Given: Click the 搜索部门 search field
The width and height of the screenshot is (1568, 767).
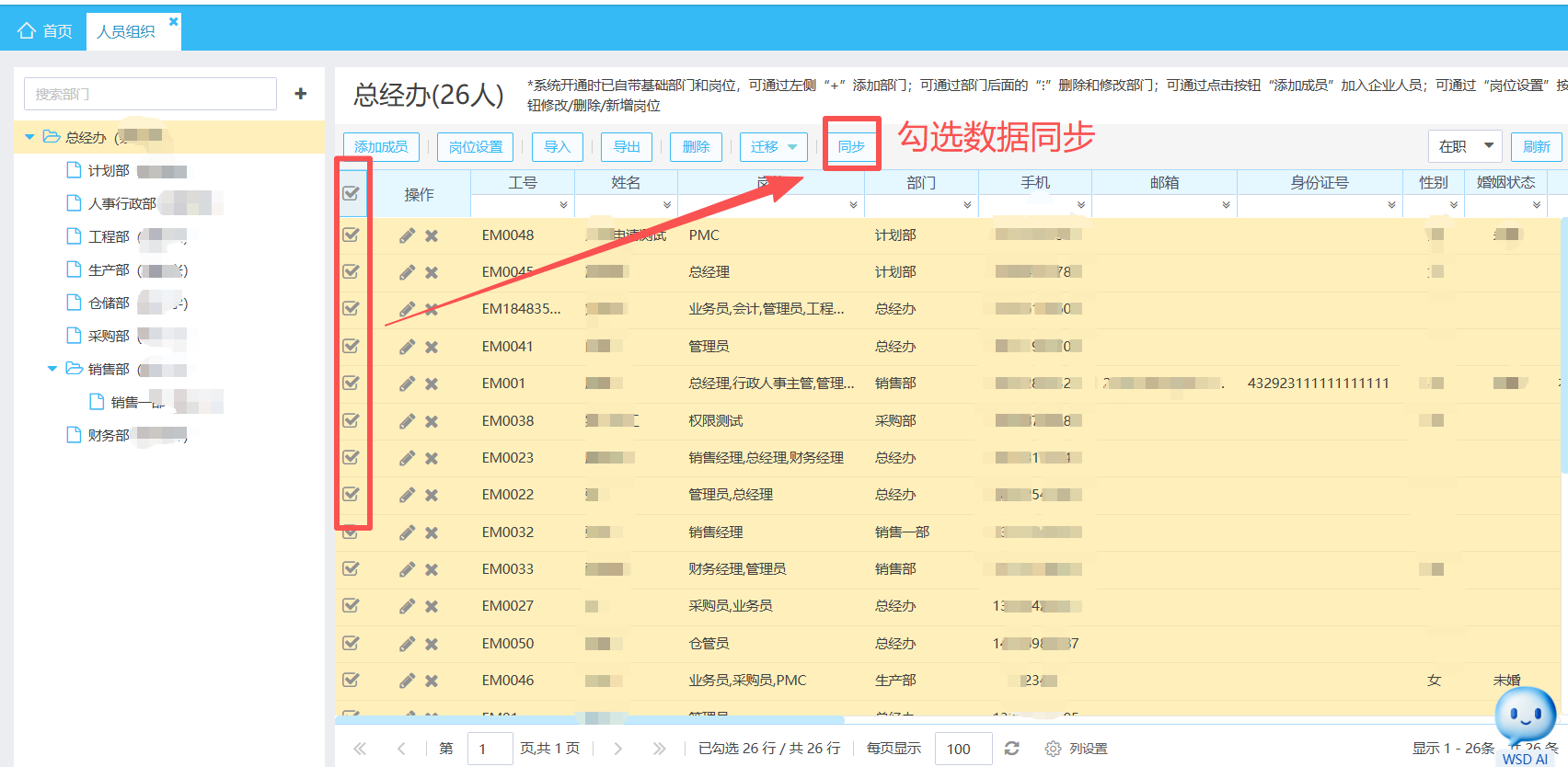Looking at the screenshot, I should coord(150,94).
